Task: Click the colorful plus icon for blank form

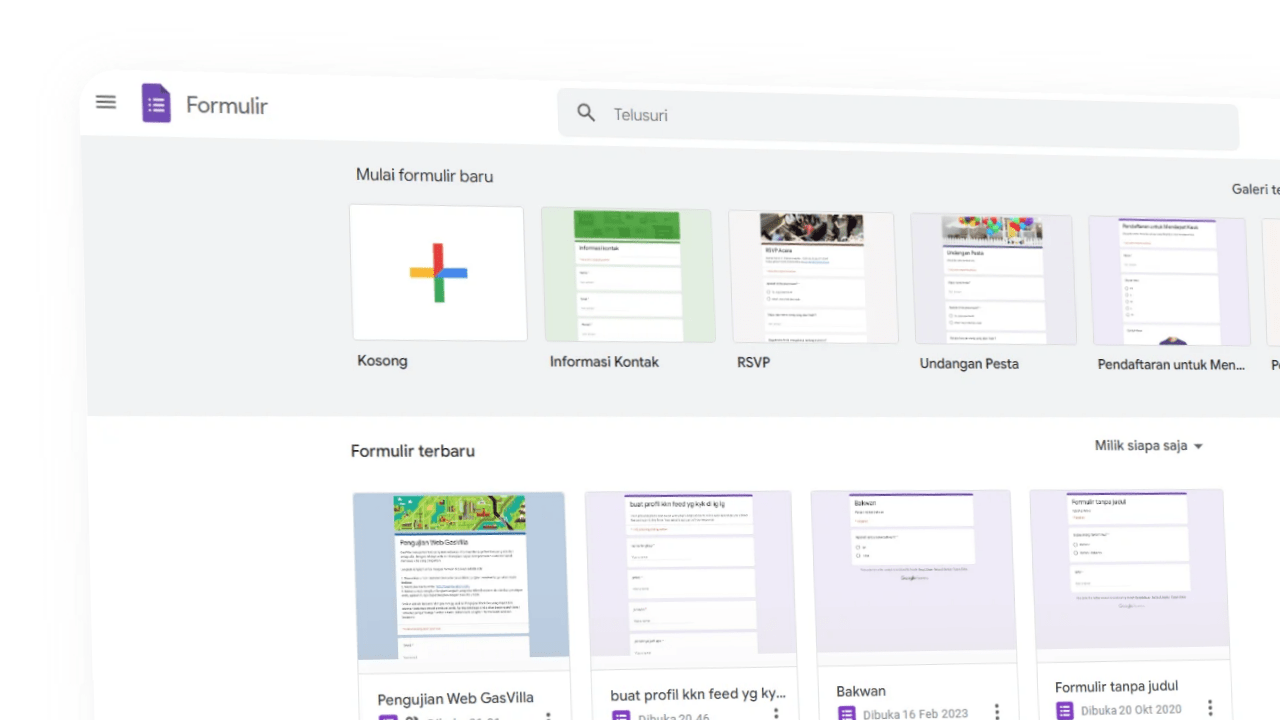Action: pyautogui.click(x=438, y=273)
